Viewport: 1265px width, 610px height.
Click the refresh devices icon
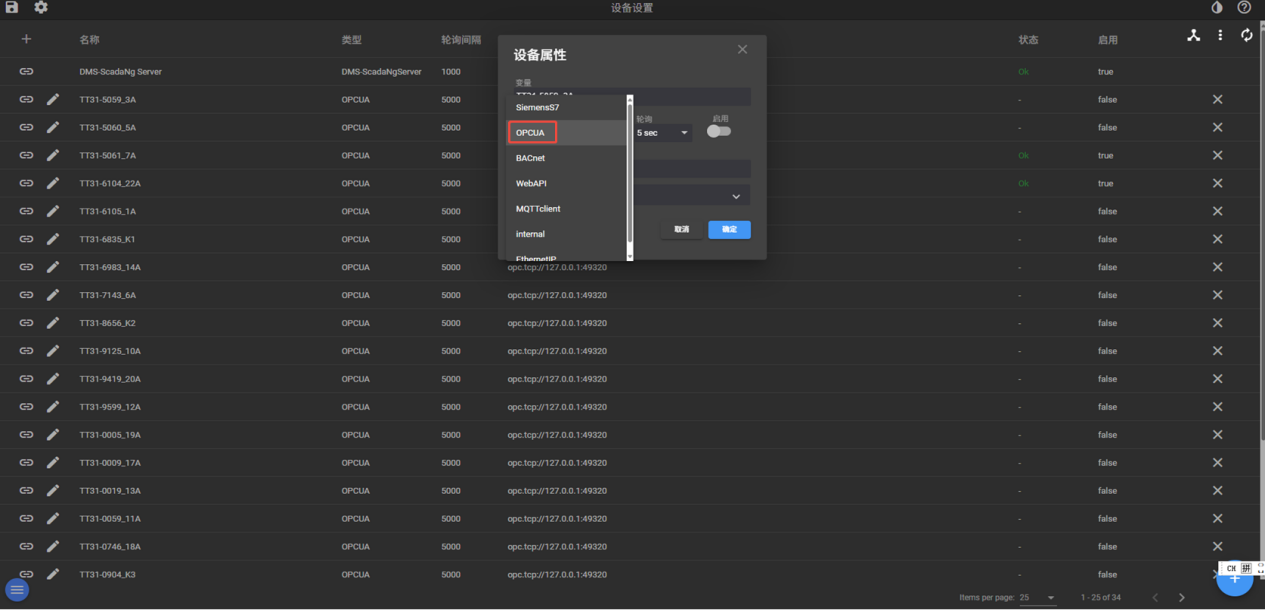[x=1247, y=35]
